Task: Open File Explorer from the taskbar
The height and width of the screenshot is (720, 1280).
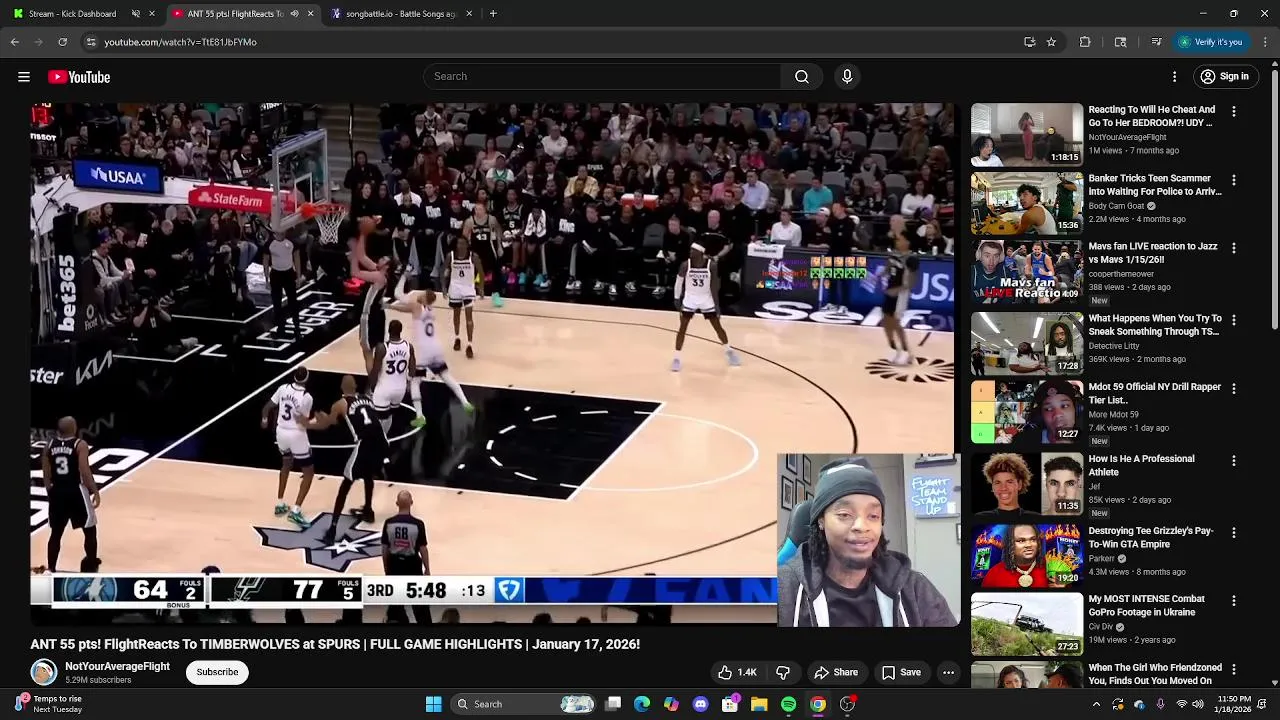Action: tap(759, 704)
